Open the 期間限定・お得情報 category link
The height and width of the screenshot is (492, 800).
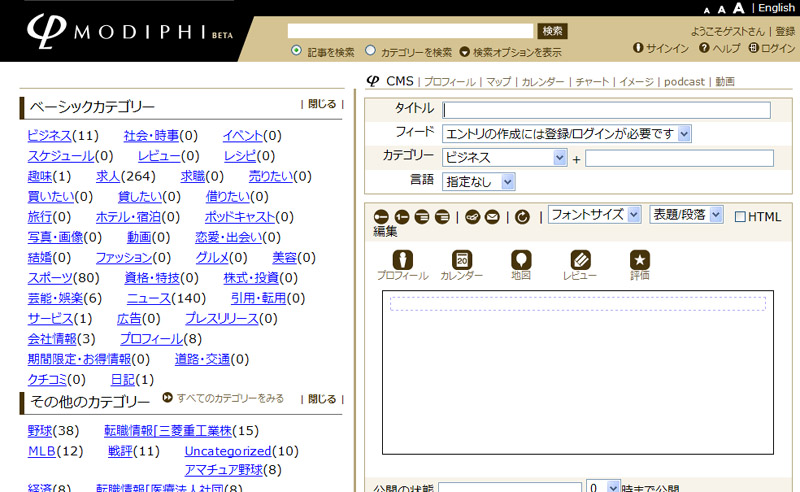click(79, 359)
